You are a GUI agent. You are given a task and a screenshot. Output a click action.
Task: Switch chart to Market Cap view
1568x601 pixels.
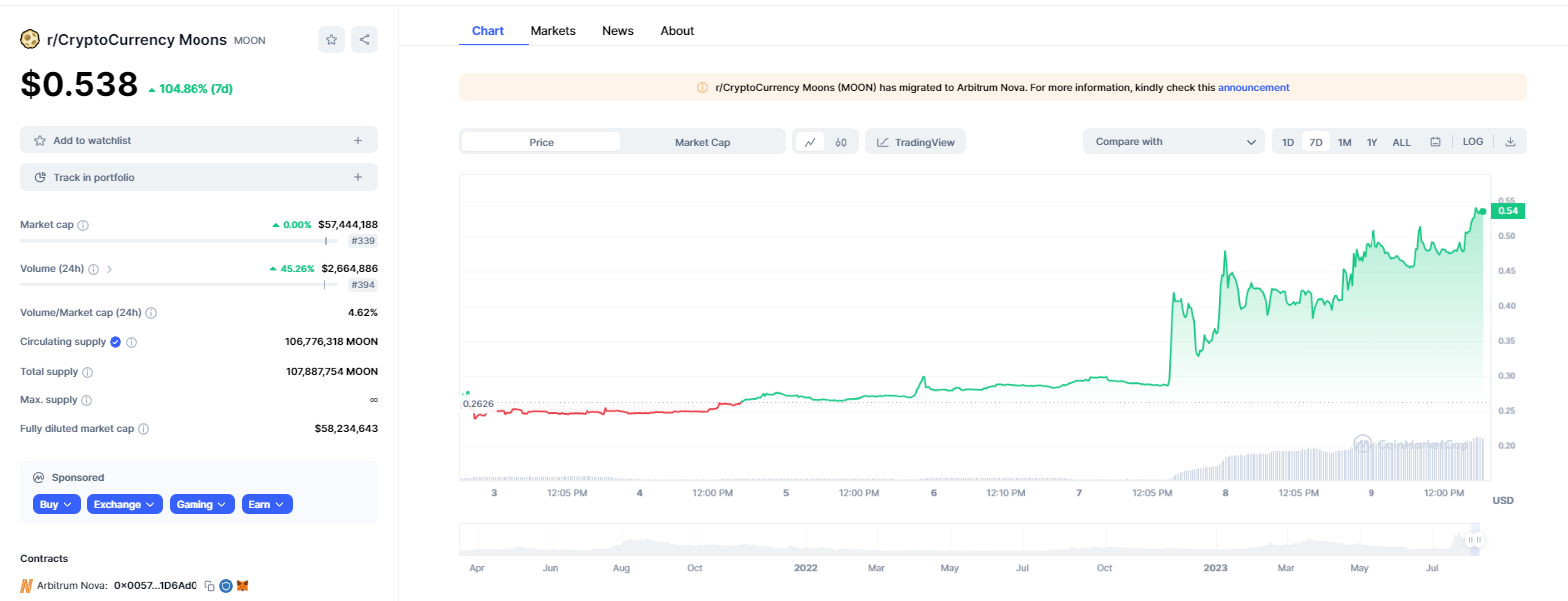tap(702, 142)
